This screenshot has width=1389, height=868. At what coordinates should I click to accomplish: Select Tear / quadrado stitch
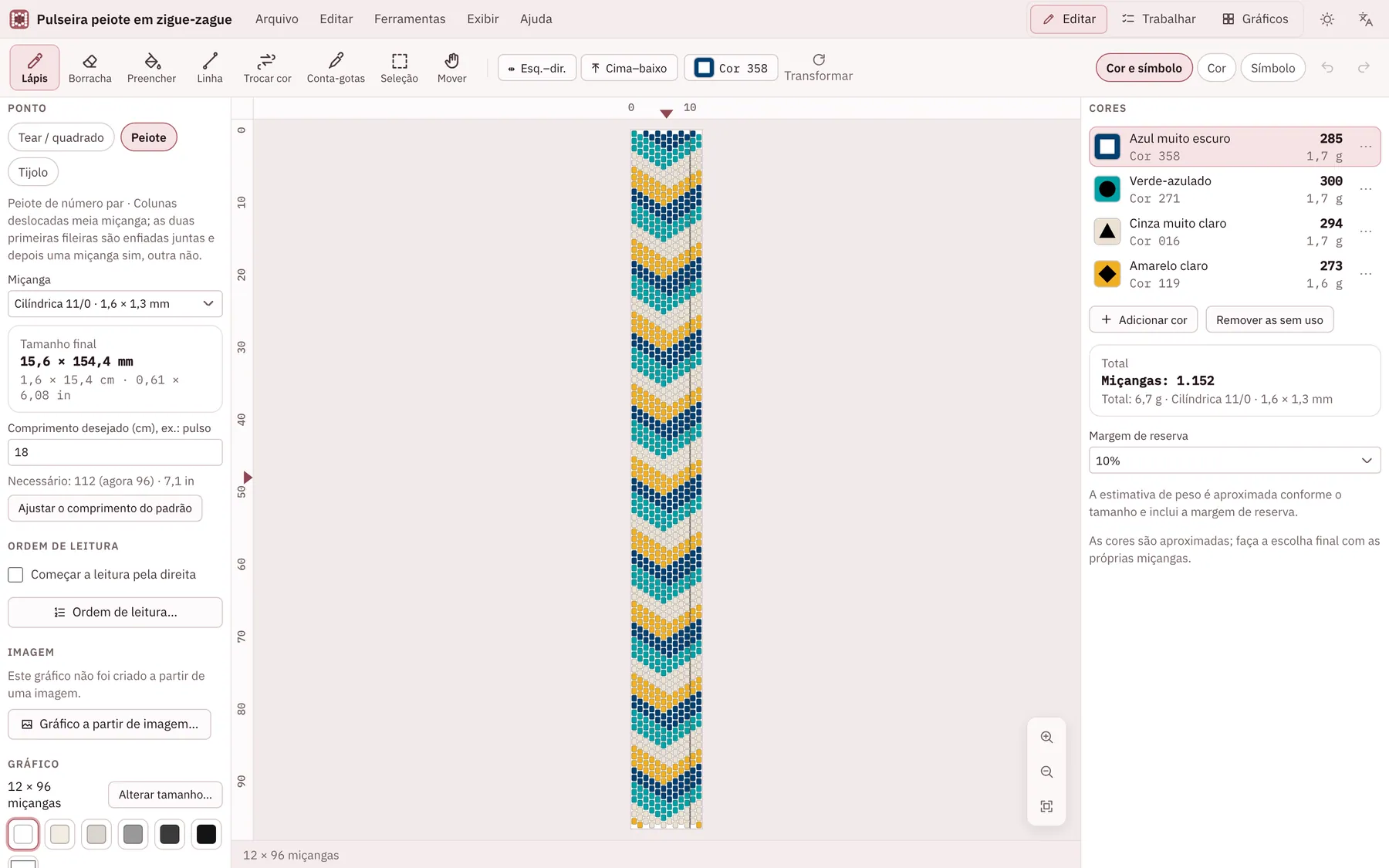click(x=61, y=137)
